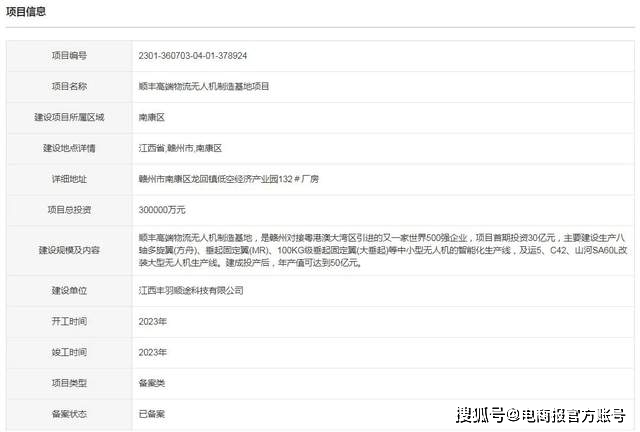Viewport: 640px width, 432px height.
Task: Click the 南康区 region value
Action: click(151, 117)
